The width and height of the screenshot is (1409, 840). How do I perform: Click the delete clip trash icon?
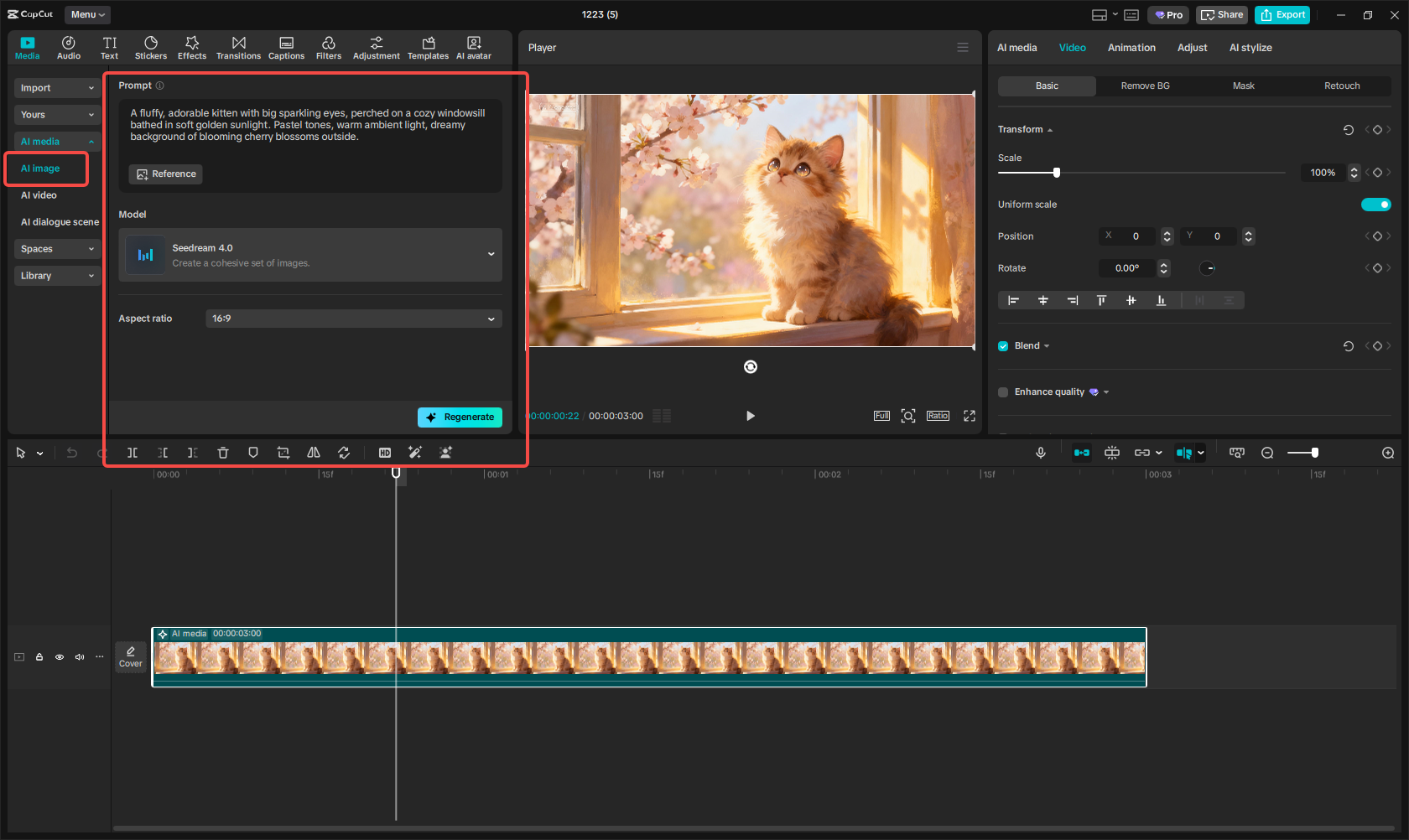point(223,453)
